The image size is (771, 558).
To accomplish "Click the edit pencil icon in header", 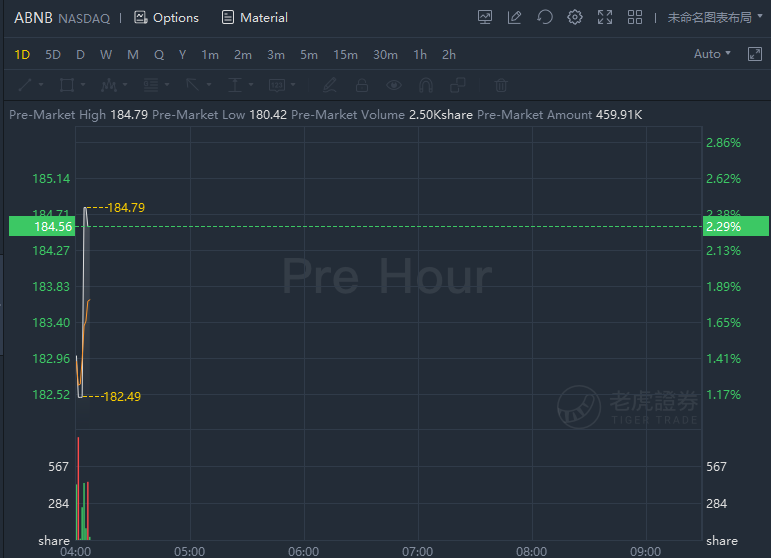I will point(515,17).
